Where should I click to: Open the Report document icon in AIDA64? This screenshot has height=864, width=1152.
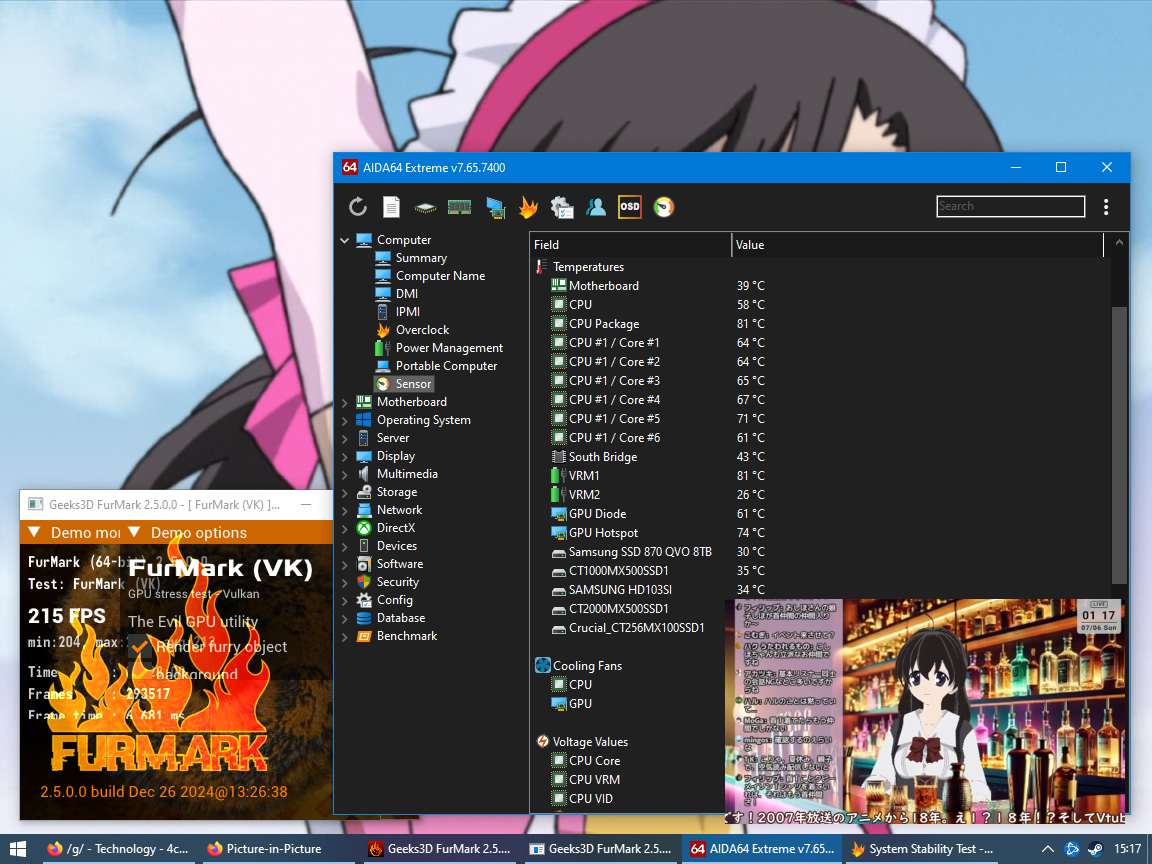392,207
